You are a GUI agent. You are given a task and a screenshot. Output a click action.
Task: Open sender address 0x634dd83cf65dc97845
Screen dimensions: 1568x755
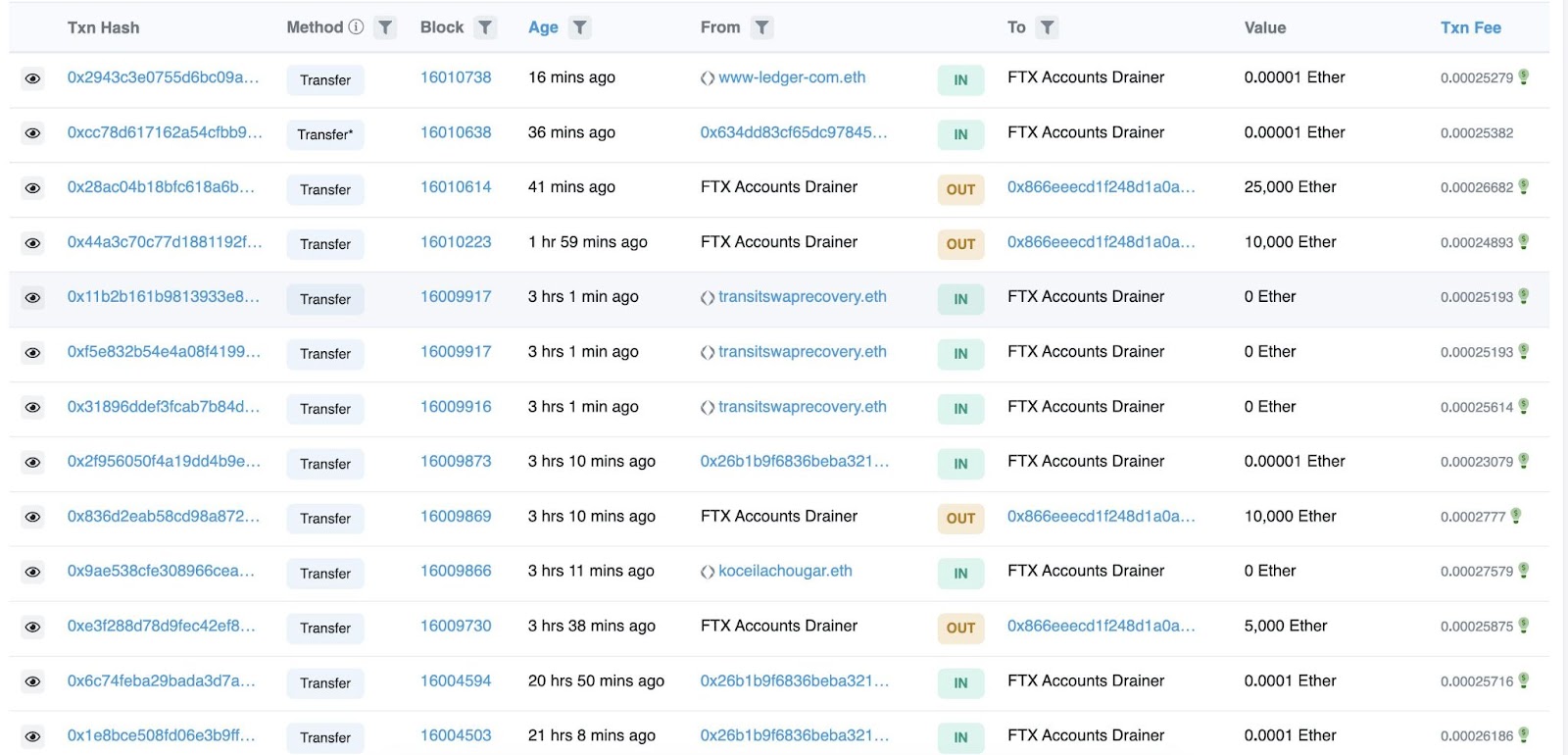[x=794, y=132]
